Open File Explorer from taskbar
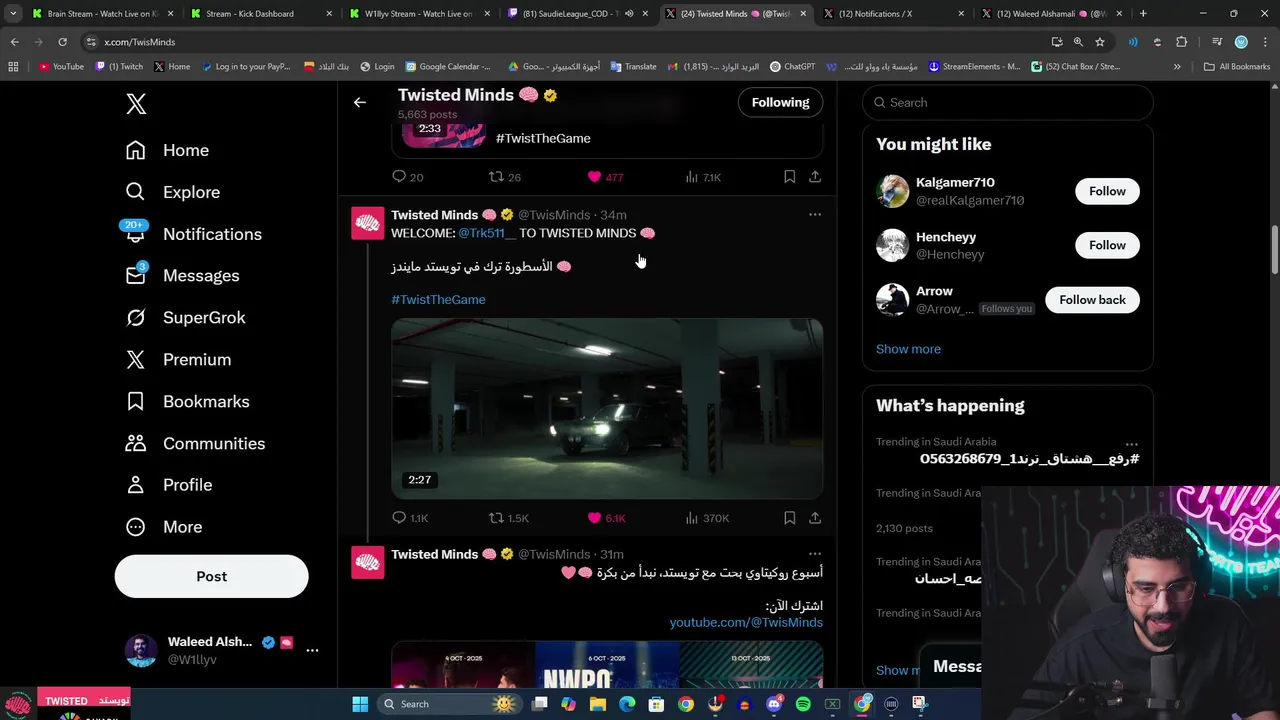Screen dimensions: 1280x720 pos(598,704)
